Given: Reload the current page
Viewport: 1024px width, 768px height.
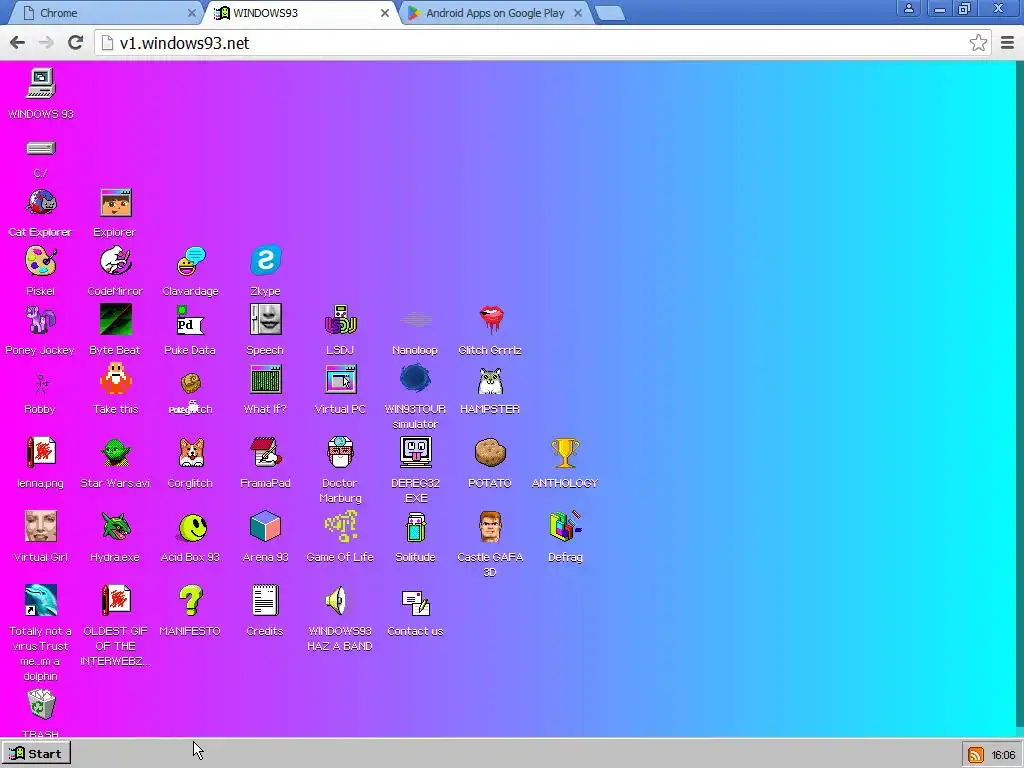Looking at the screenshot, I should (76, 42).
